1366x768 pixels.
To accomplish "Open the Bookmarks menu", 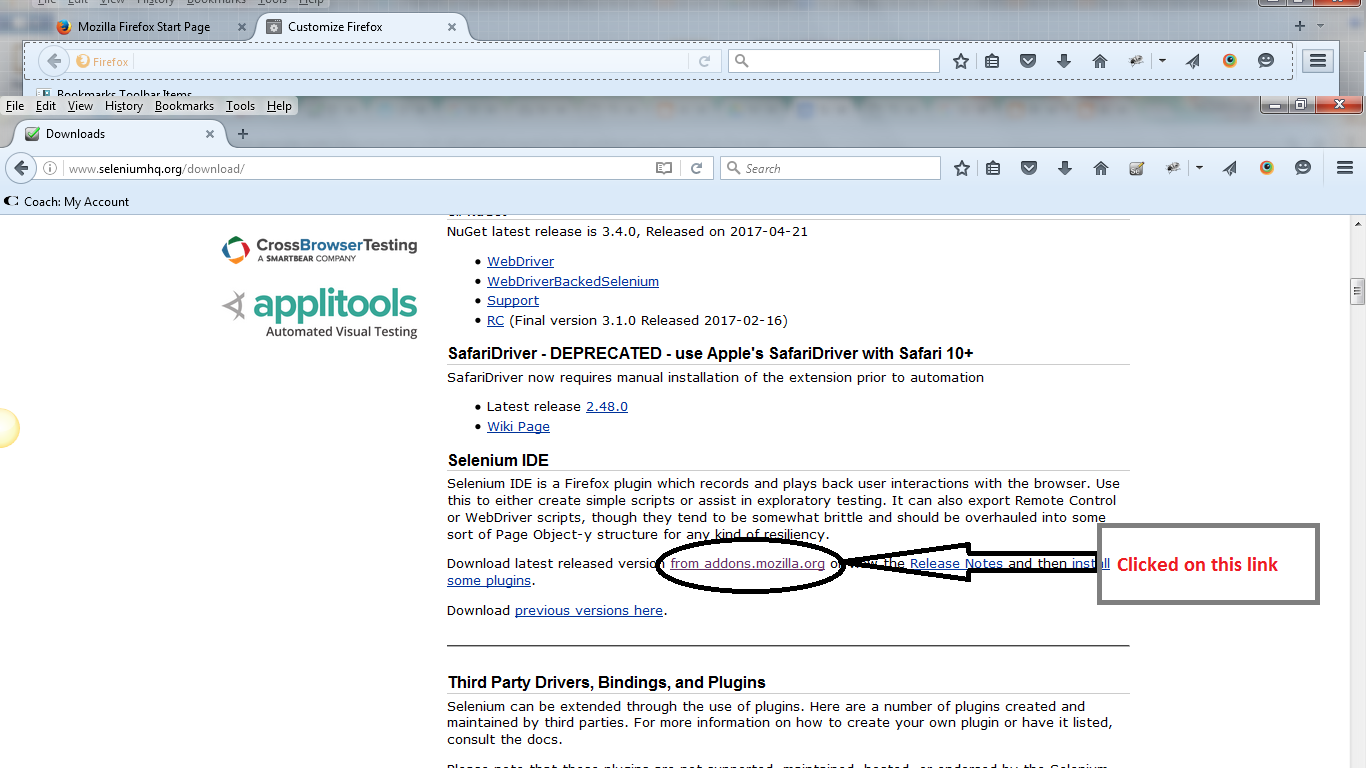I will pos(184,106).
